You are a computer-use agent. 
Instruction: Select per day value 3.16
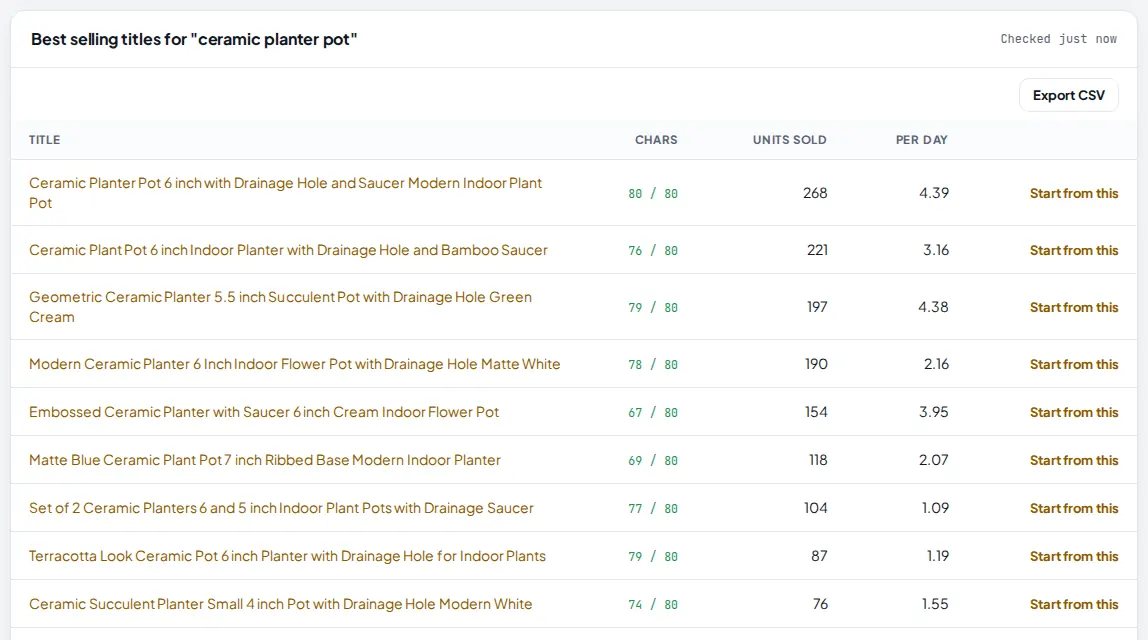pos(936,250)
